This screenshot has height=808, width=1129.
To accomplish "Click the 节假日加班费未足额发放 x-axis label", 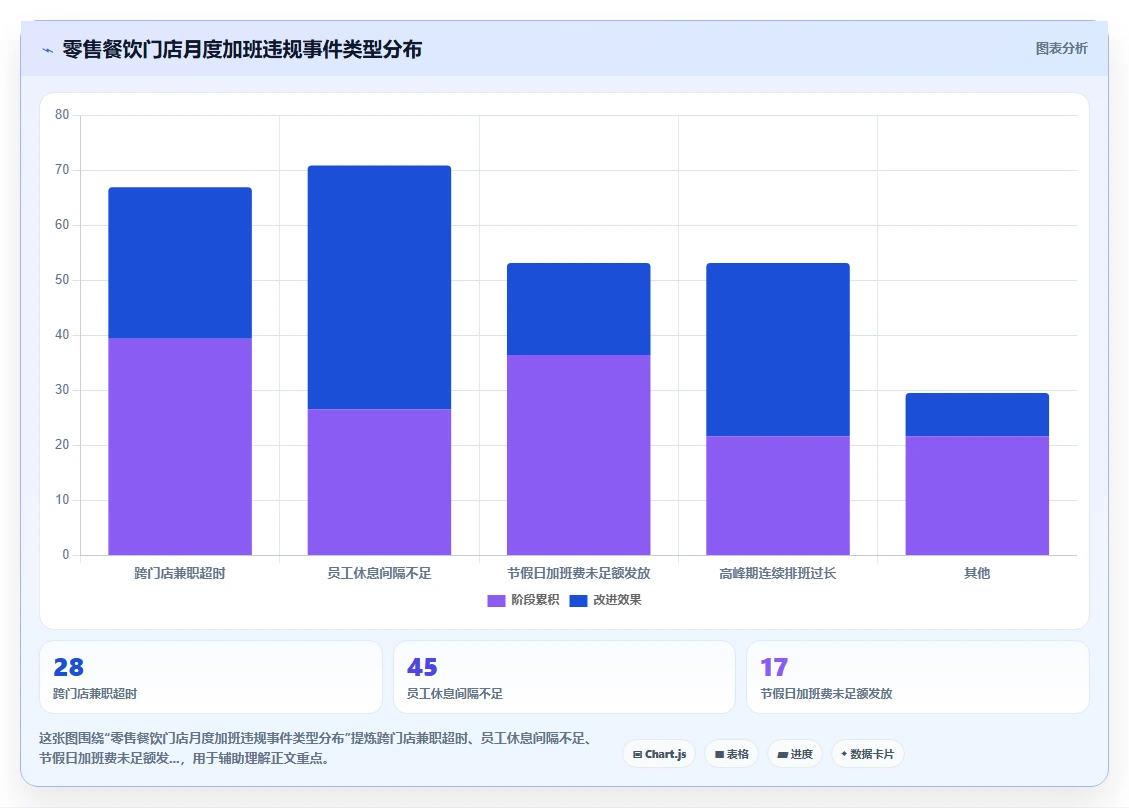I will [579, 573].
